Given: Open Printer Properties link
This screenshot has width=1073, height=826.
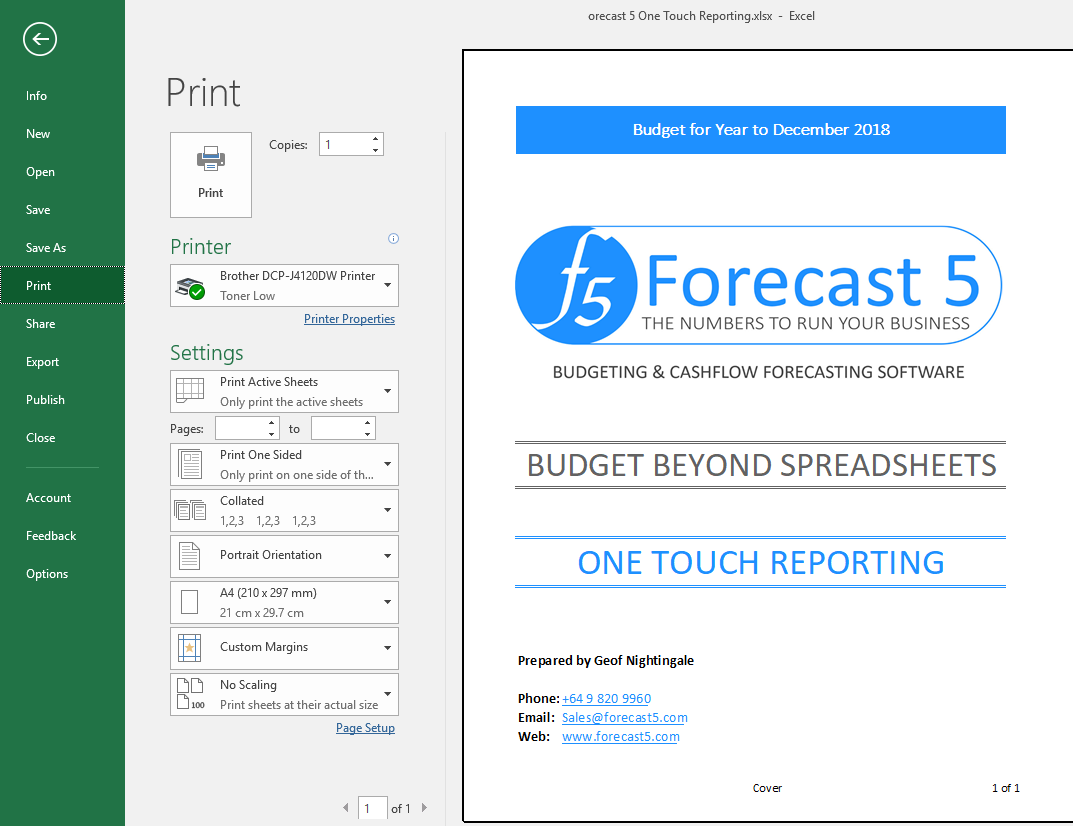Looking at the screenshot, I should click(349, 319).
